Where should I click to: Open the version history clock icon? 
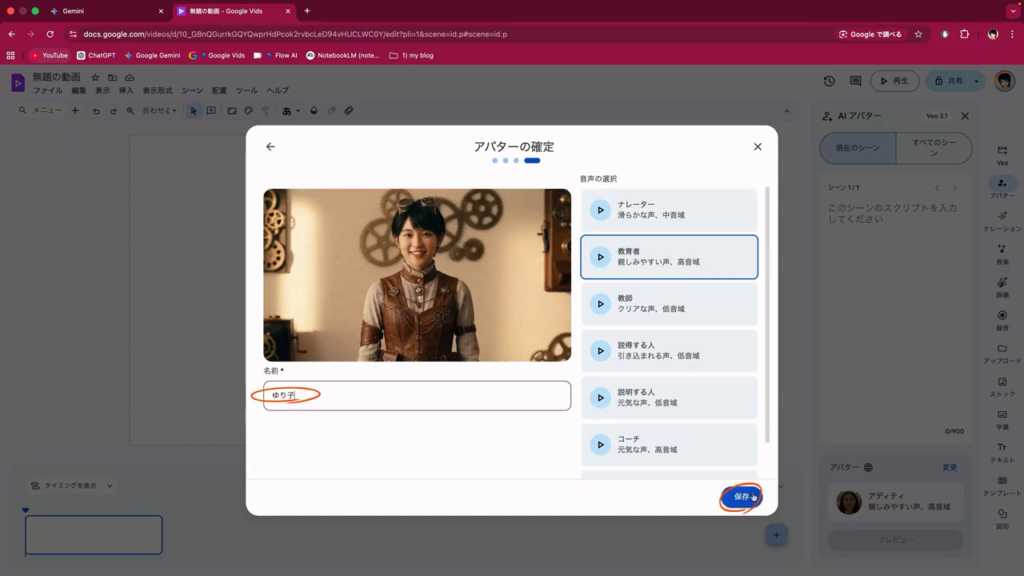[829, 81]
